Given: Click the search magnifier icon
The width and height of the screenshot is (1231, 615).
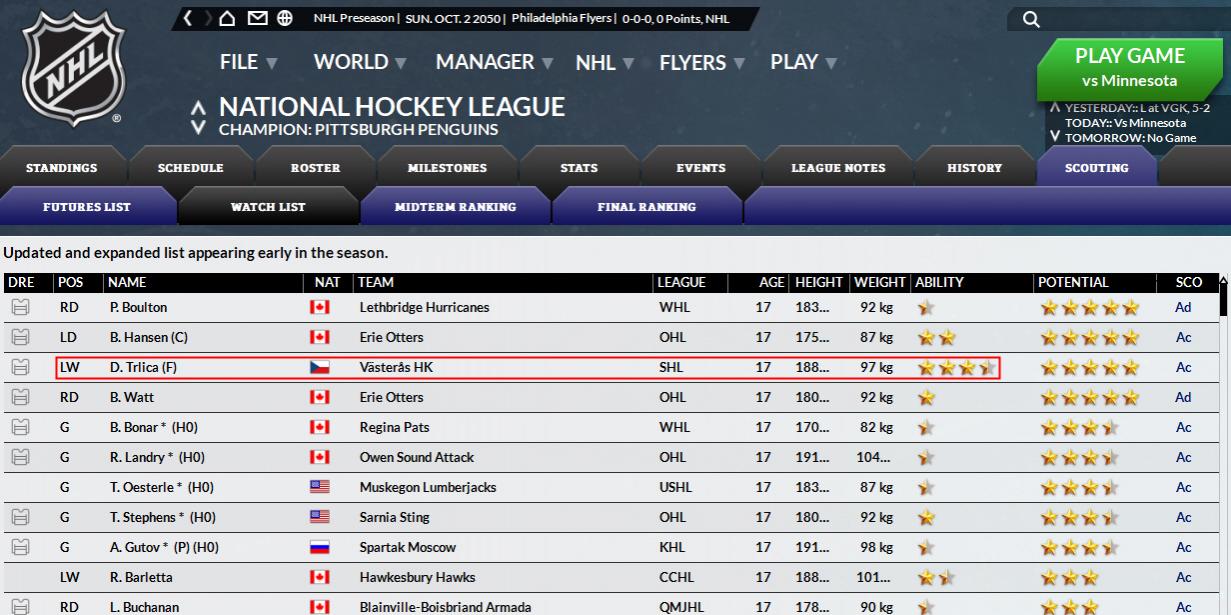Looking at the screenshot, I should [1032, 19].
